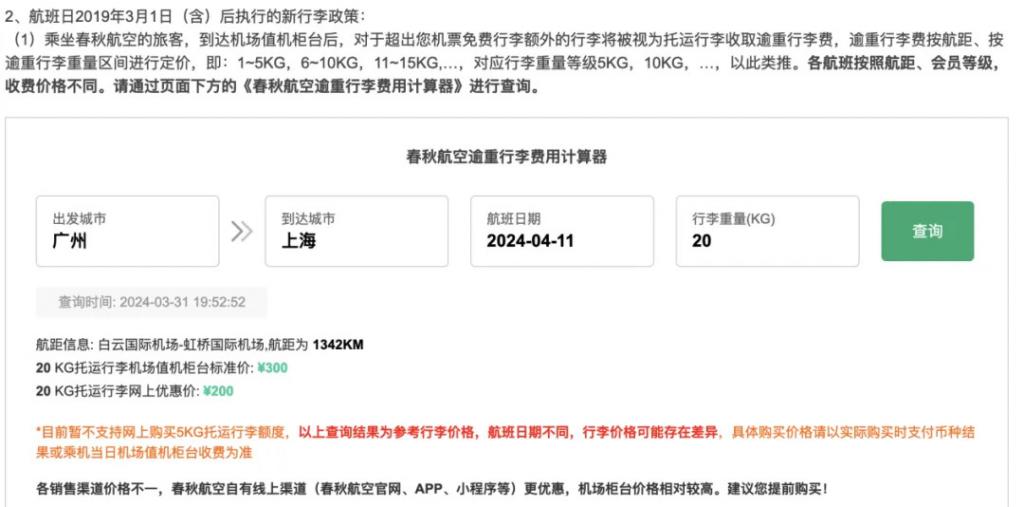Click the double-chevron arrow between the city fields
The width and height of the screenshot is (1024, 507).
point(242,231)
